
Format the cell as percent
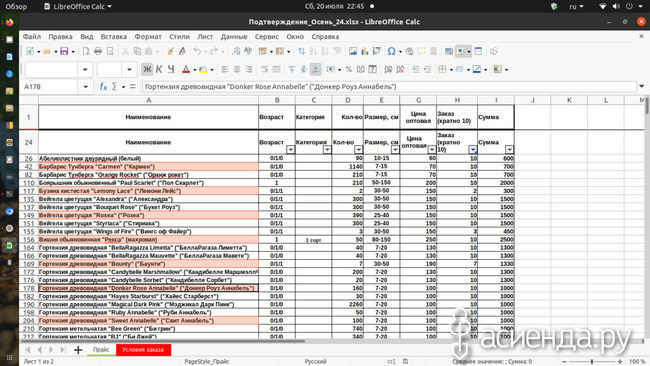point(349,69)
